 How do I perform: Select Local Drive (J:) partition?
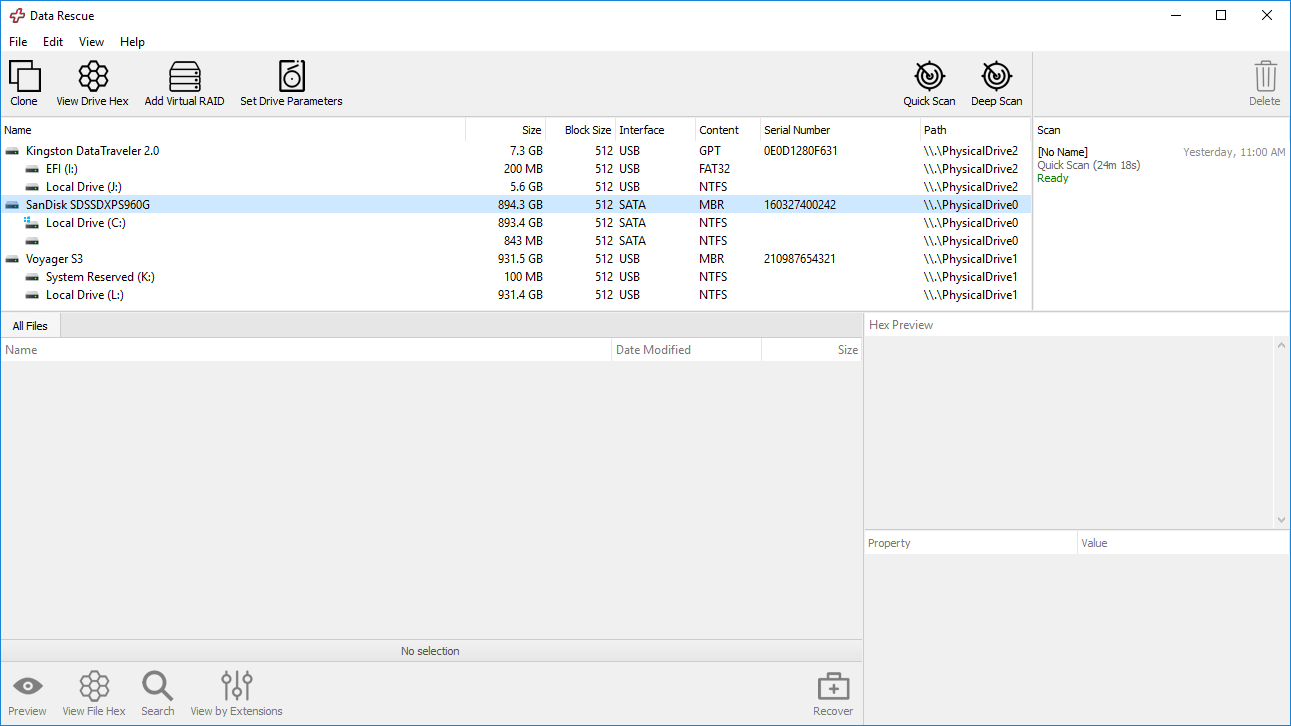(515, 187)
